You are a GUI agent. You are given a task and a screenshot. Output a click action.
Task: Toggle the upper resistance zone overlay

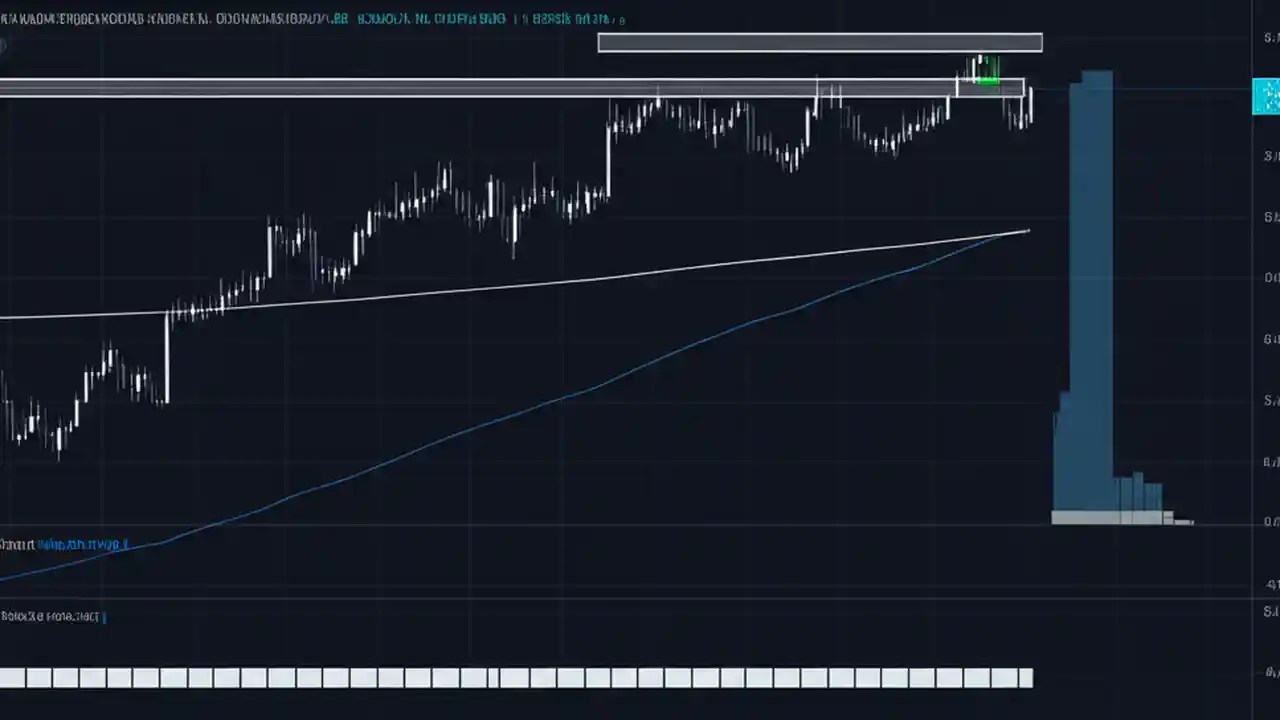coord(820,42)
